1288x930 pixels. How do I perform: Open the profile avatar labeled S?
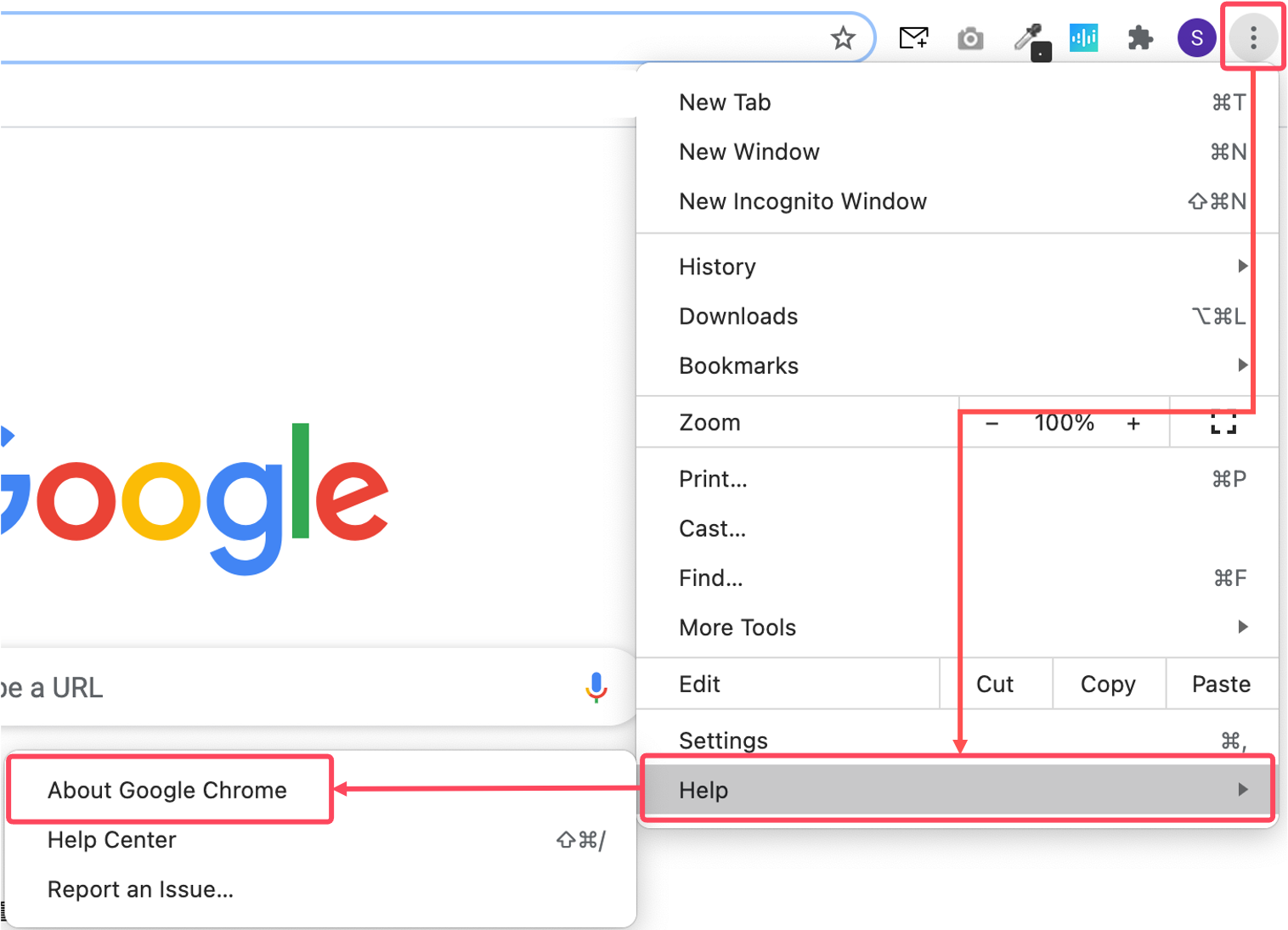1196,38
